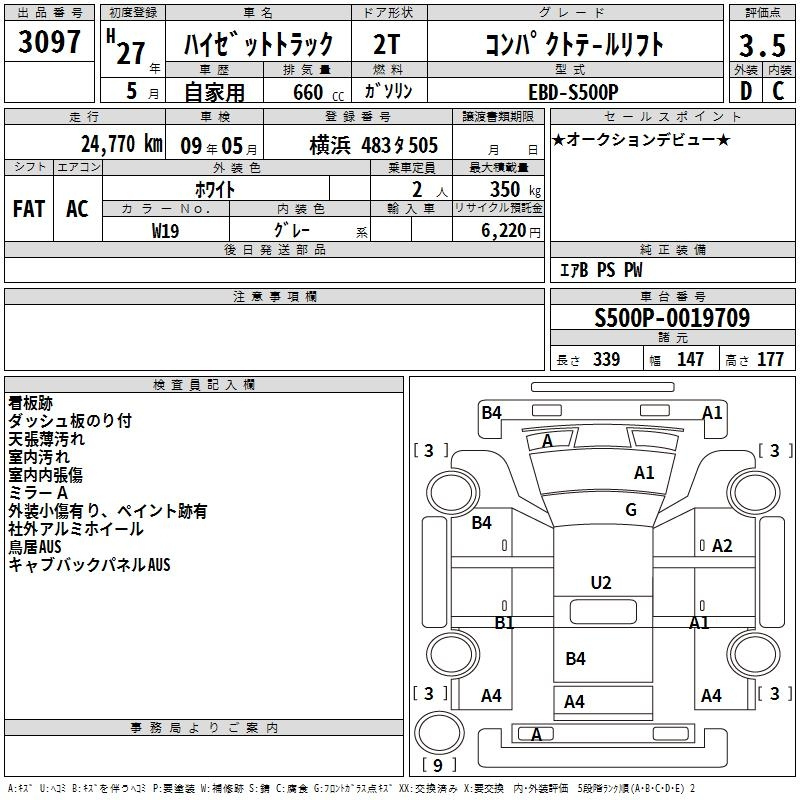Viewport: 800px width, 800px height.
Task: Click the interior grade letter C
Action: pyautogui.click(x=778, y=91)
